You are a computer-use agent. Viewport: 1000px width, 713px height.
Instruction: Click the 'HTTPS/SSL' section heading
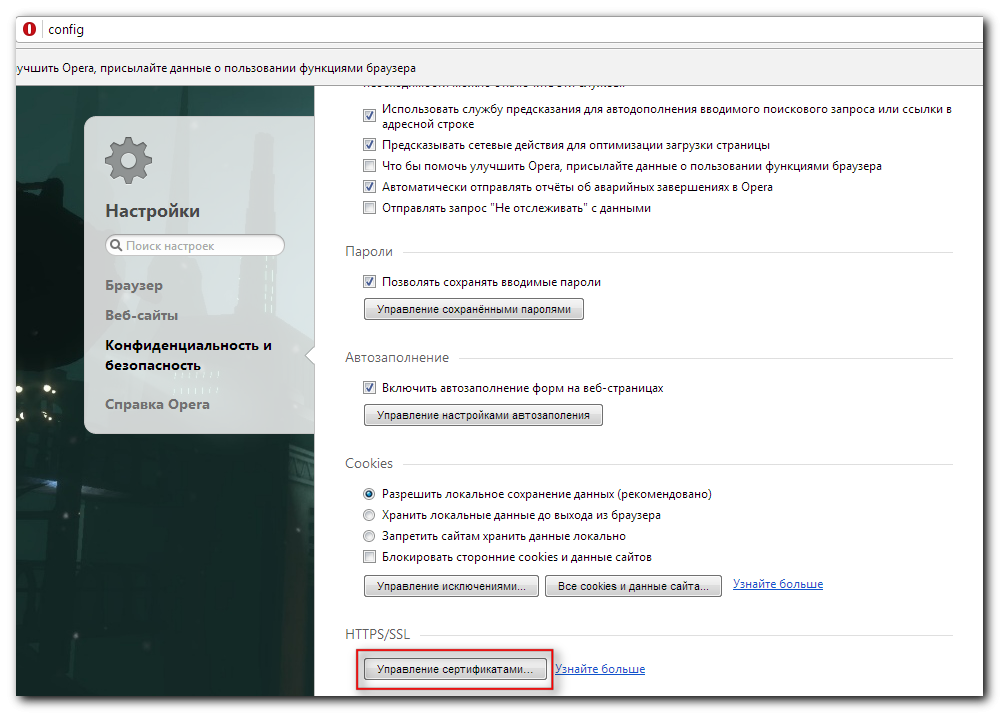(x=378, y=635)
